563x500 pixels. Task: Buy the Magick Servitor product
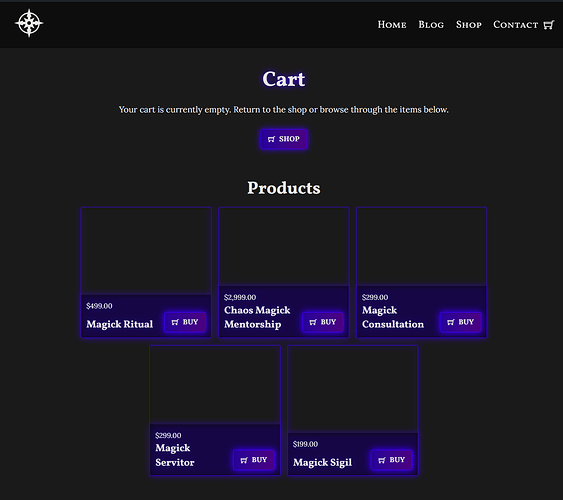[254, 460]
